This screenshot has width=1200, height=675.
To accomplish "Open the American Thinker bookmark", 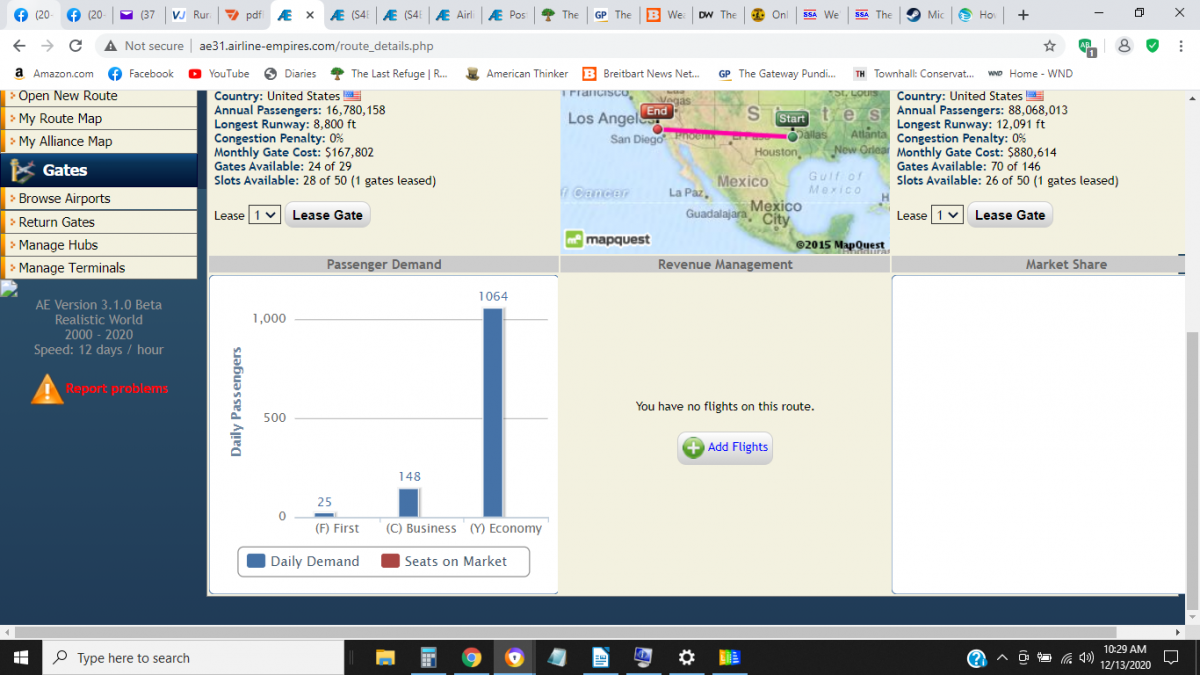I will [x=517, y=73].
